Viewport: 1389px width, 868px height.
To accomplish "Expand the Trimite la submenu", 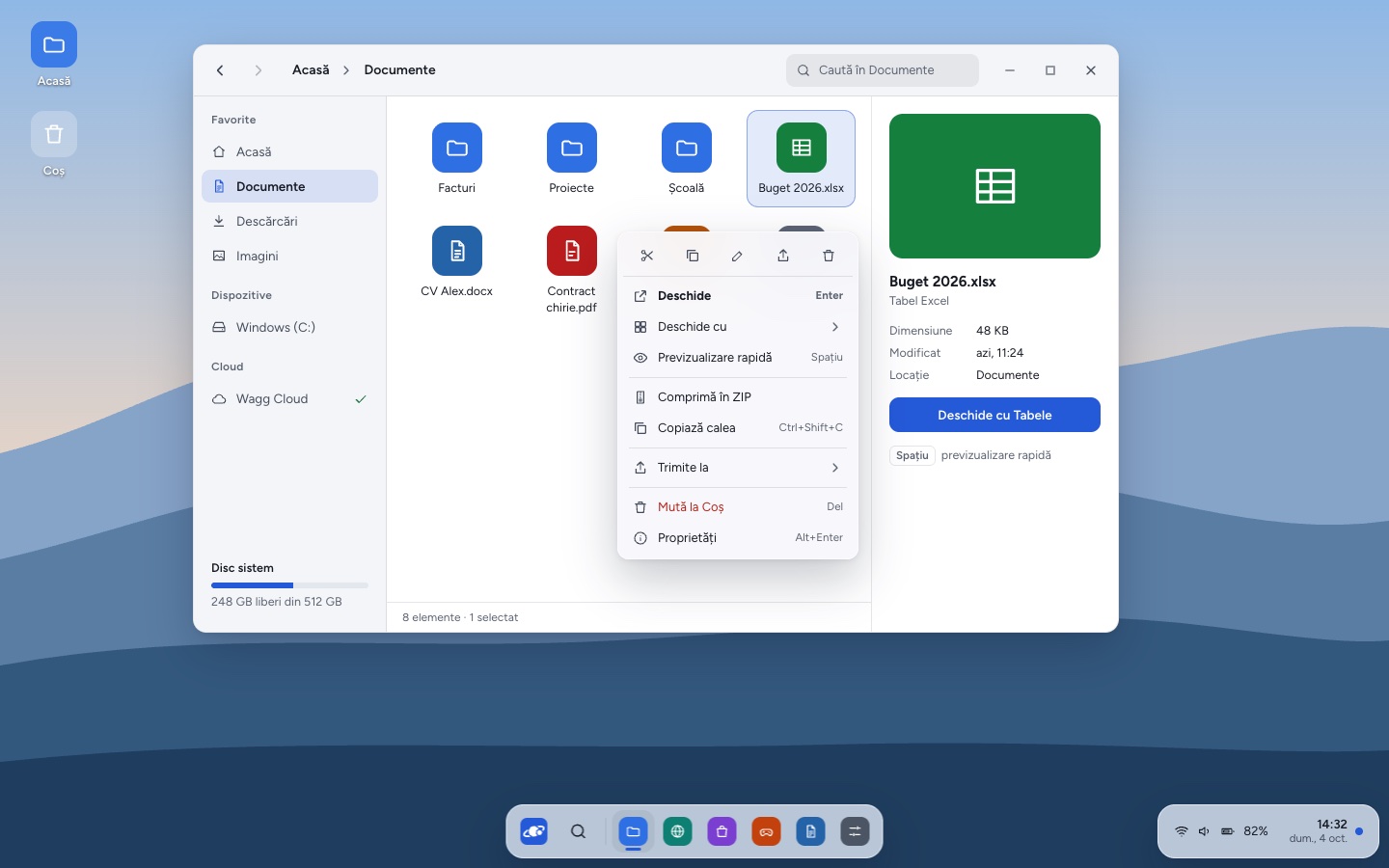I will (x=738, y=468).
